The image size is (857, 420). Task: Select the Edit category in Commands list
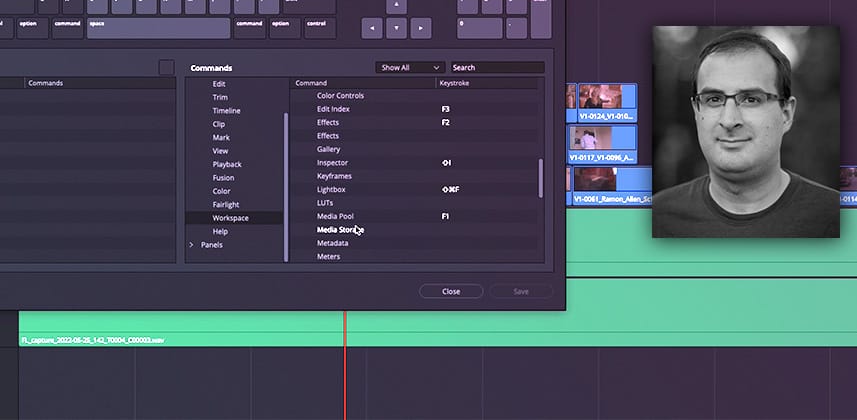coord(219,84)
